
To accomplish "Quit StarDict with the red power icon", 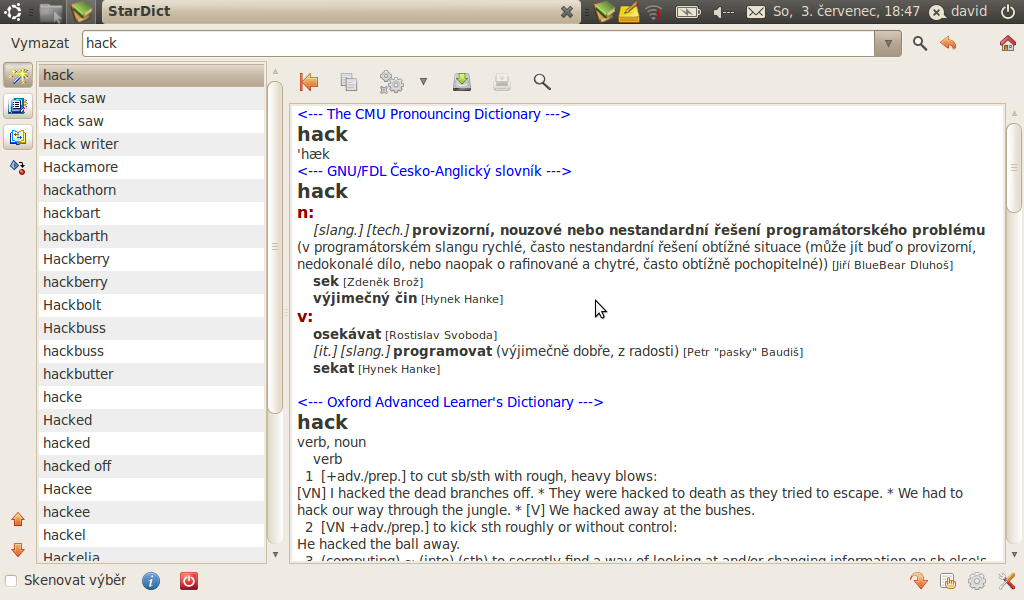I will click(189, 580).
